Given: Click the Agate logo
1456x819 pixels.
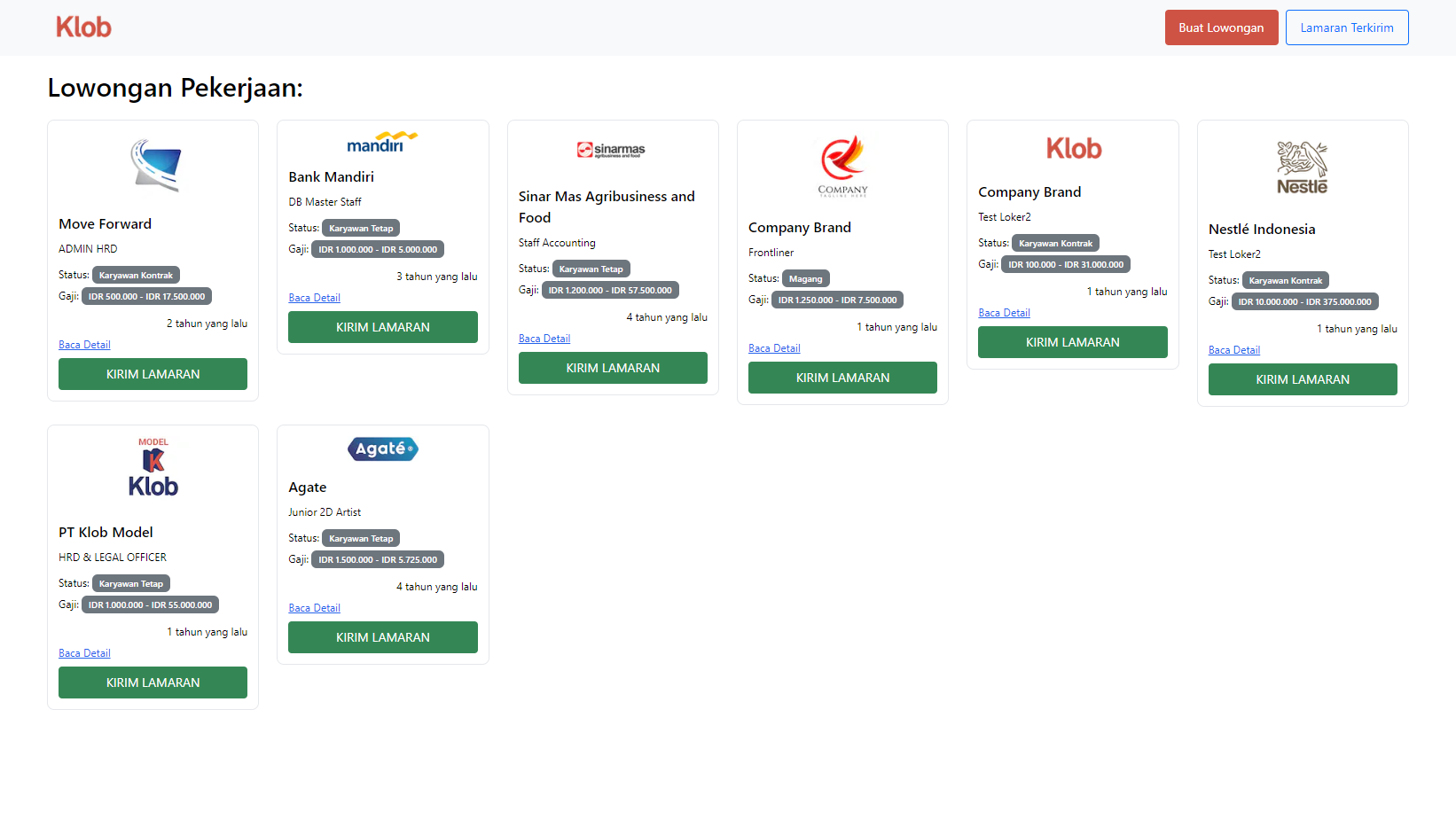Looking at the screenshot, I should (382, 449).
